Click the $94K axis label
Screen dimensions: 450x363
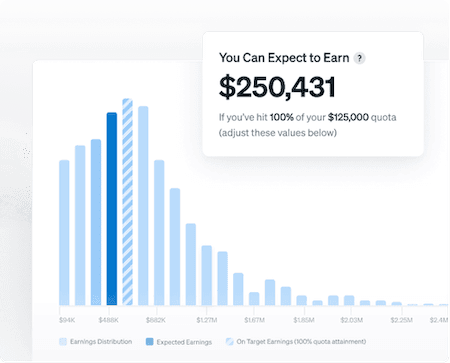[x=67, y=320]
